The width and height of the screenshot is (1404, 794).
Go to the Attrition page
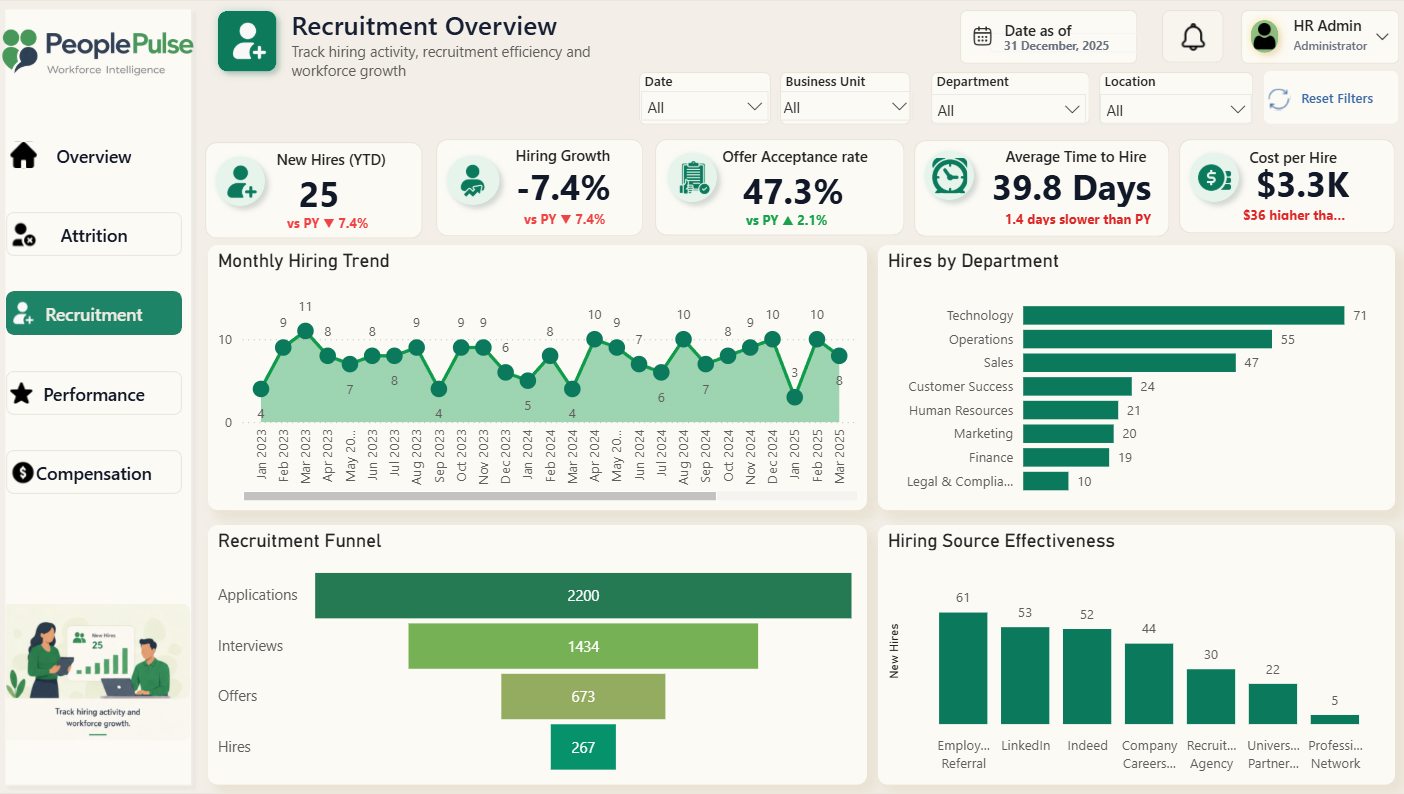click(x=94, y=235)
